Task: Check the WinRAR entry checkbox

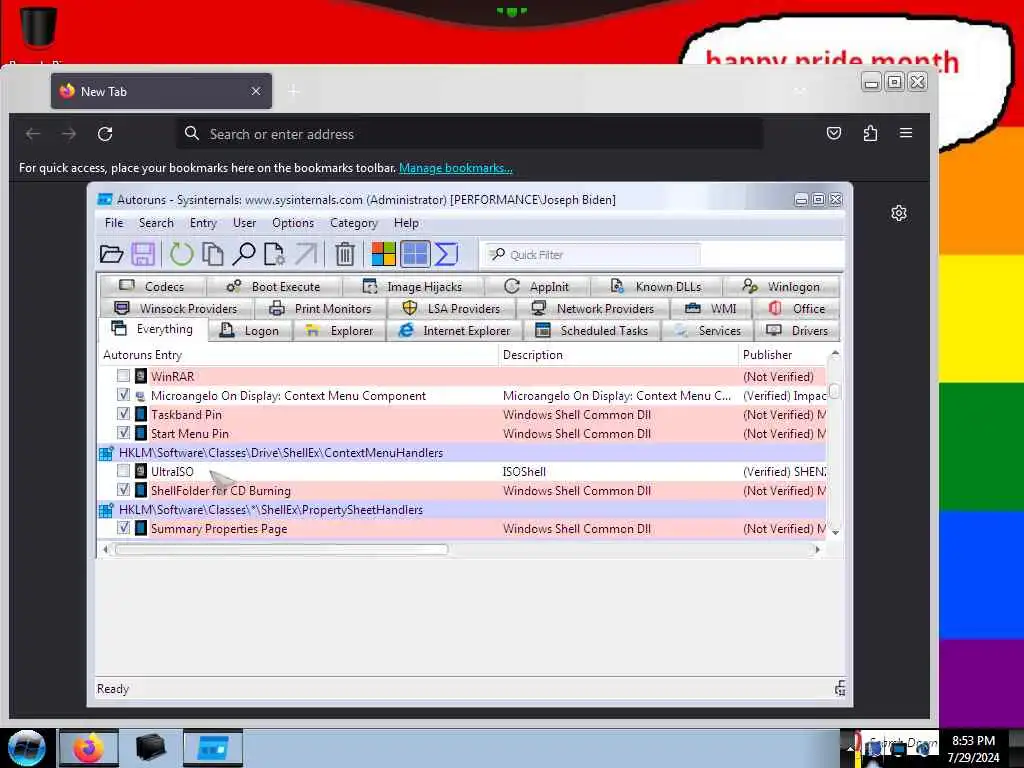Action: coord(123,376)
